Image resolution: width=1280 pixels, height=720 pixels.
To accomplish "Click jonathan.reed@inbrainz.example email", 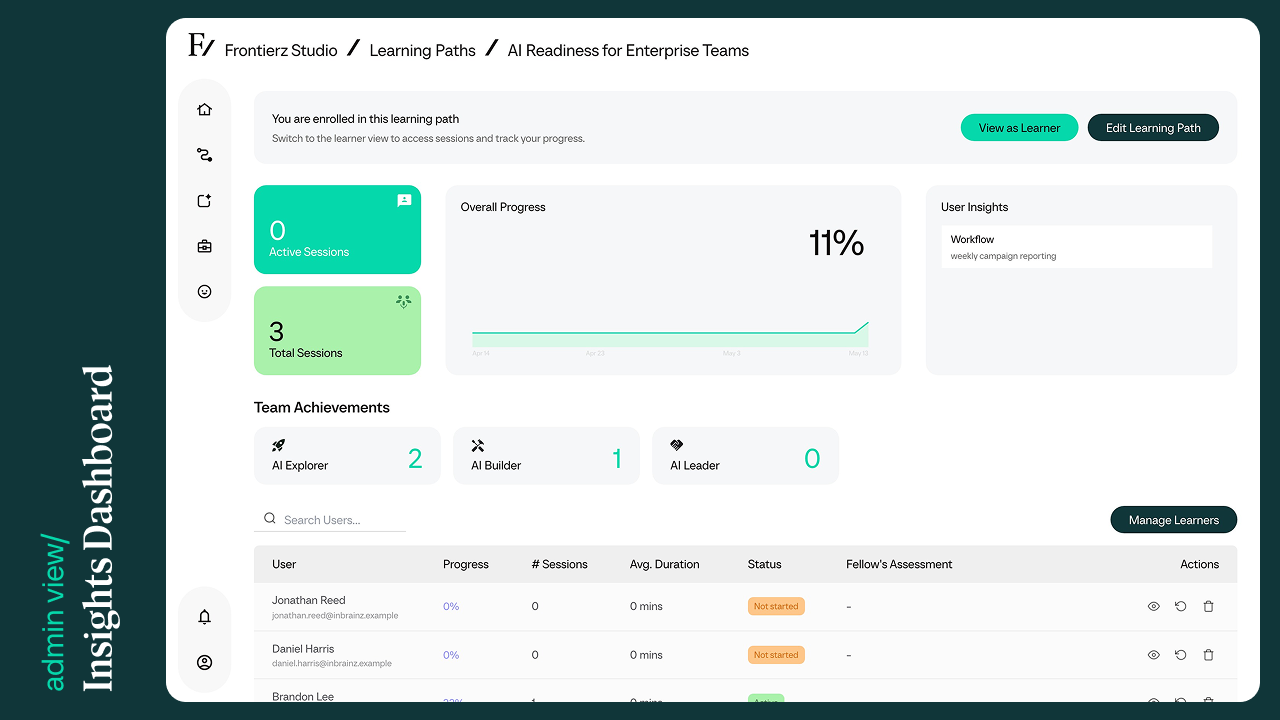I will click(x=334, y=616).
